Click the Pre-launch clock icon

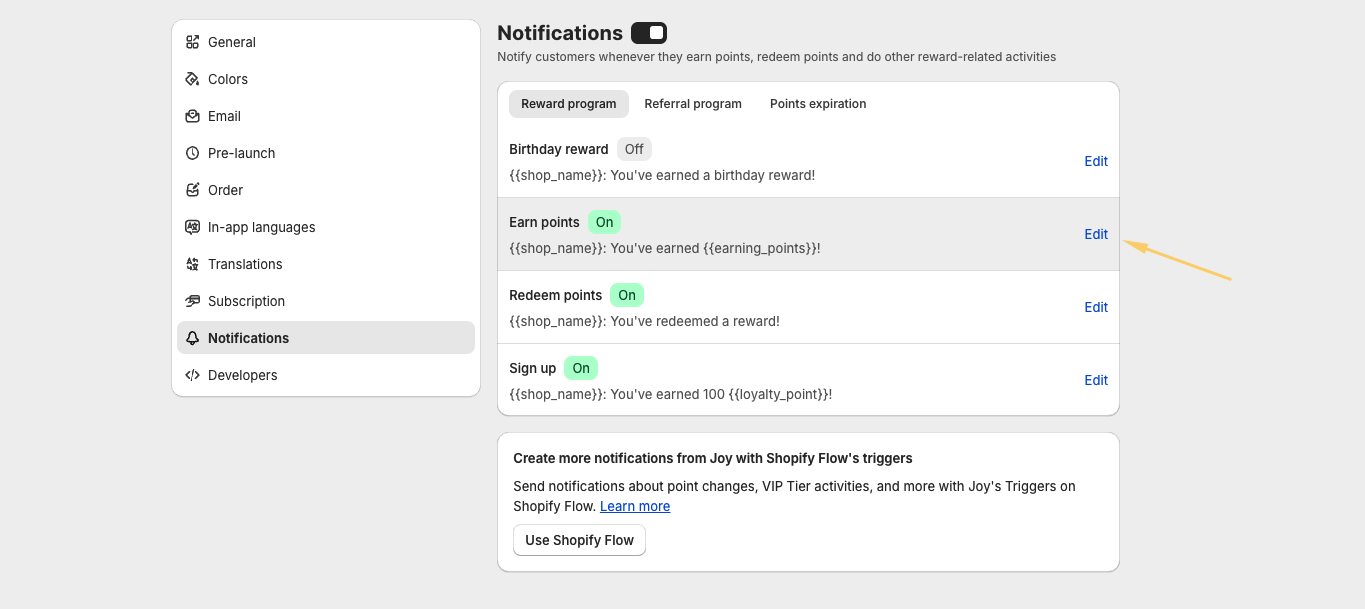(193, 153)
